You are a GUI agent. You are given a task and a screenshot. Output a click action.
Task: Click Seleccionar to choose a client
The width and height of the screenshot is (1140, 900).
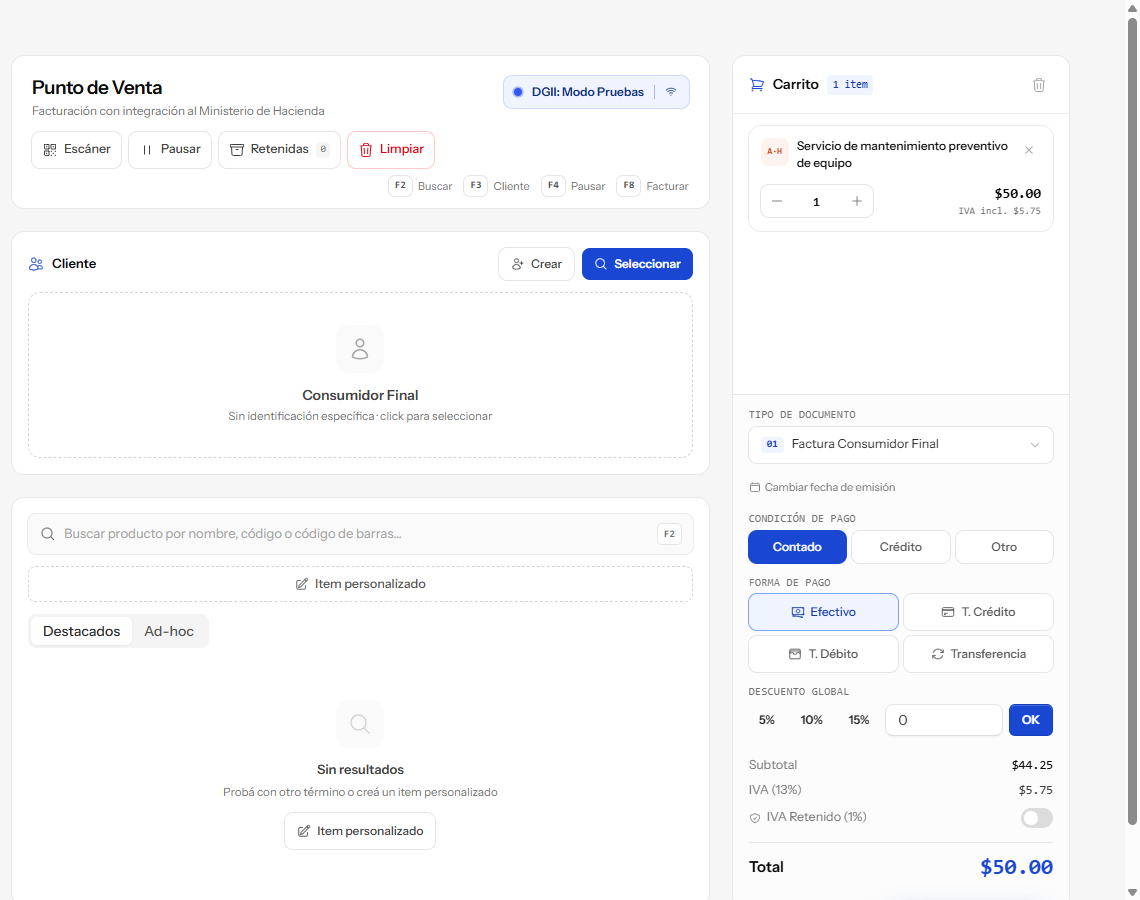point(638,264)
